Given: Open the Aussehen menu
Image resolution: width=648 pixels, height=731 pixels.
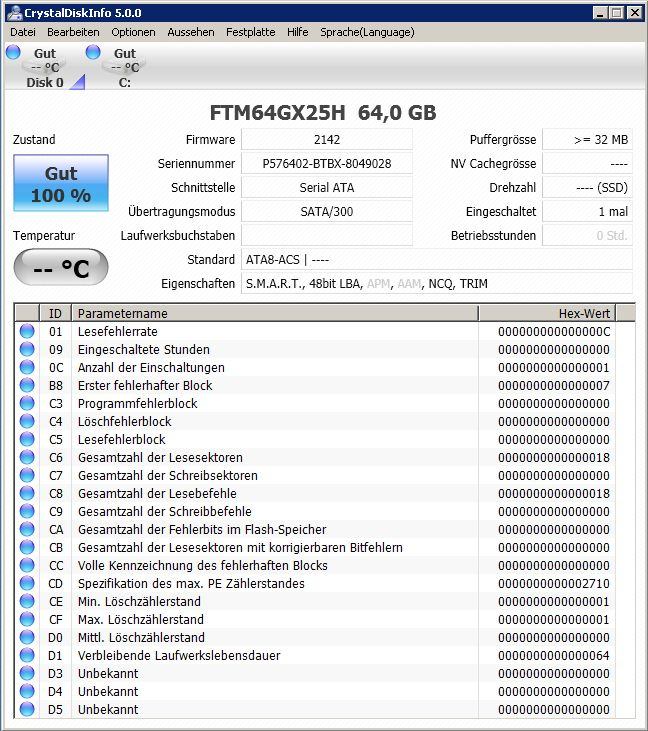Looking at the screenshot, I should tap(191, 32).
